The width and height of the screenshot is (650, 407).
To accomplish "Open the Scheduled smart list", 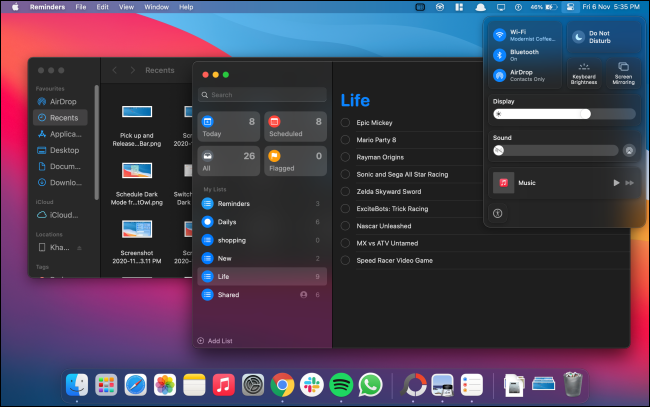I will point(294,125).
